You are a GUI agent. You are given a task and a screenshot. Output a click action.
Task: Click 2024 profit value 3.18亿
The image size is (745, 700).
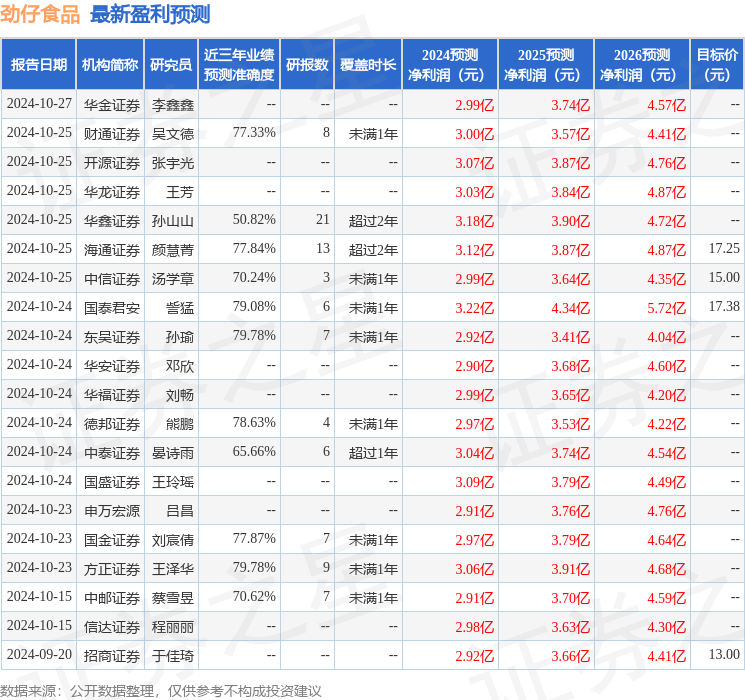(x=475, y=221)
